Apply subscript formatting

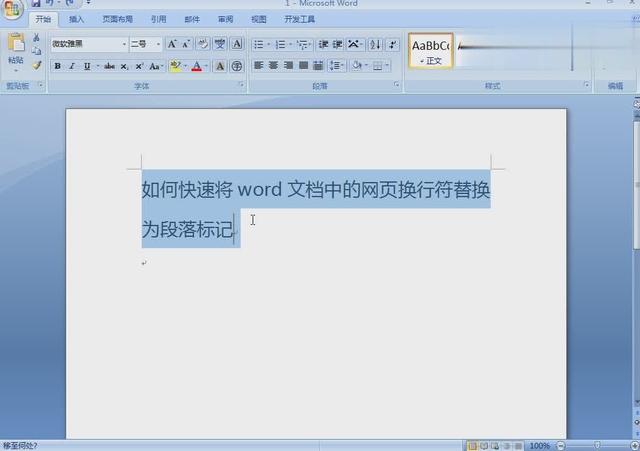[x=124, y=66]
